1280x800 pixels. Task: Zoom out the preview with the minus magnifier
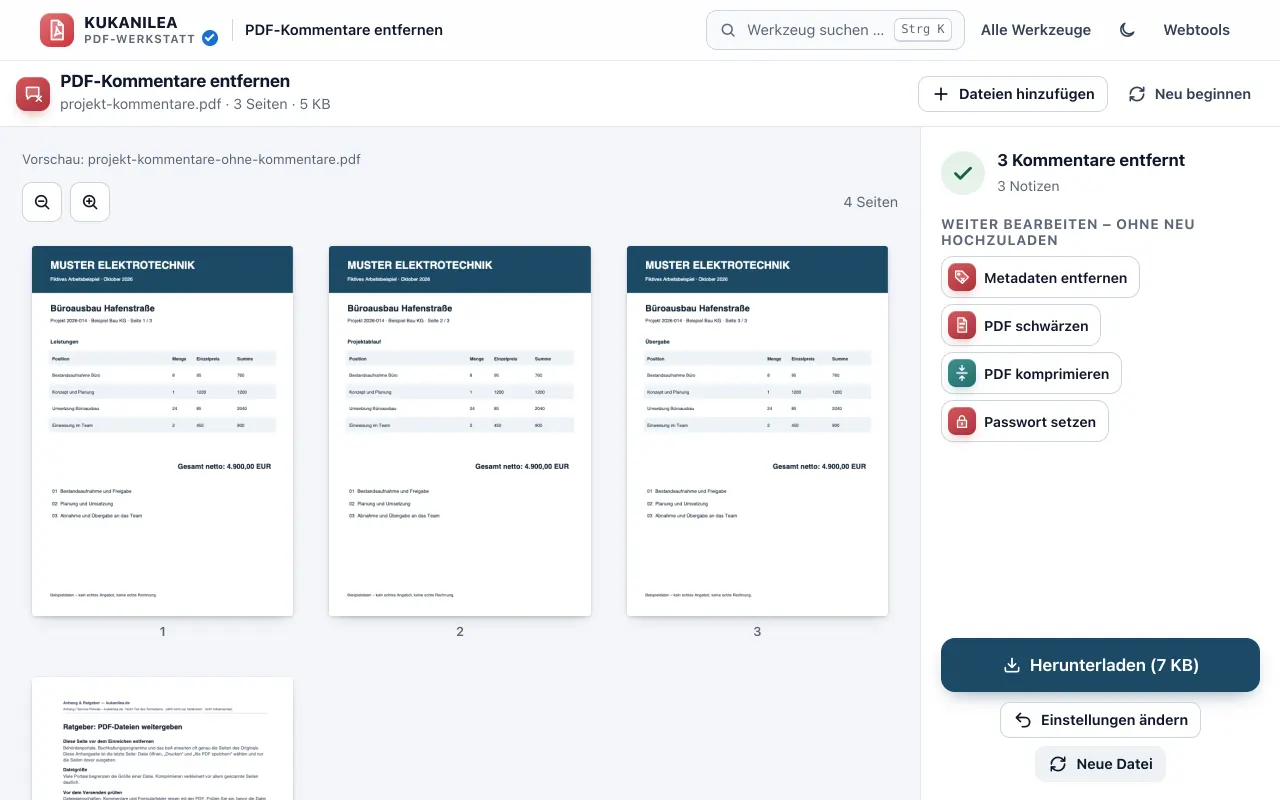tap(42, 202)
